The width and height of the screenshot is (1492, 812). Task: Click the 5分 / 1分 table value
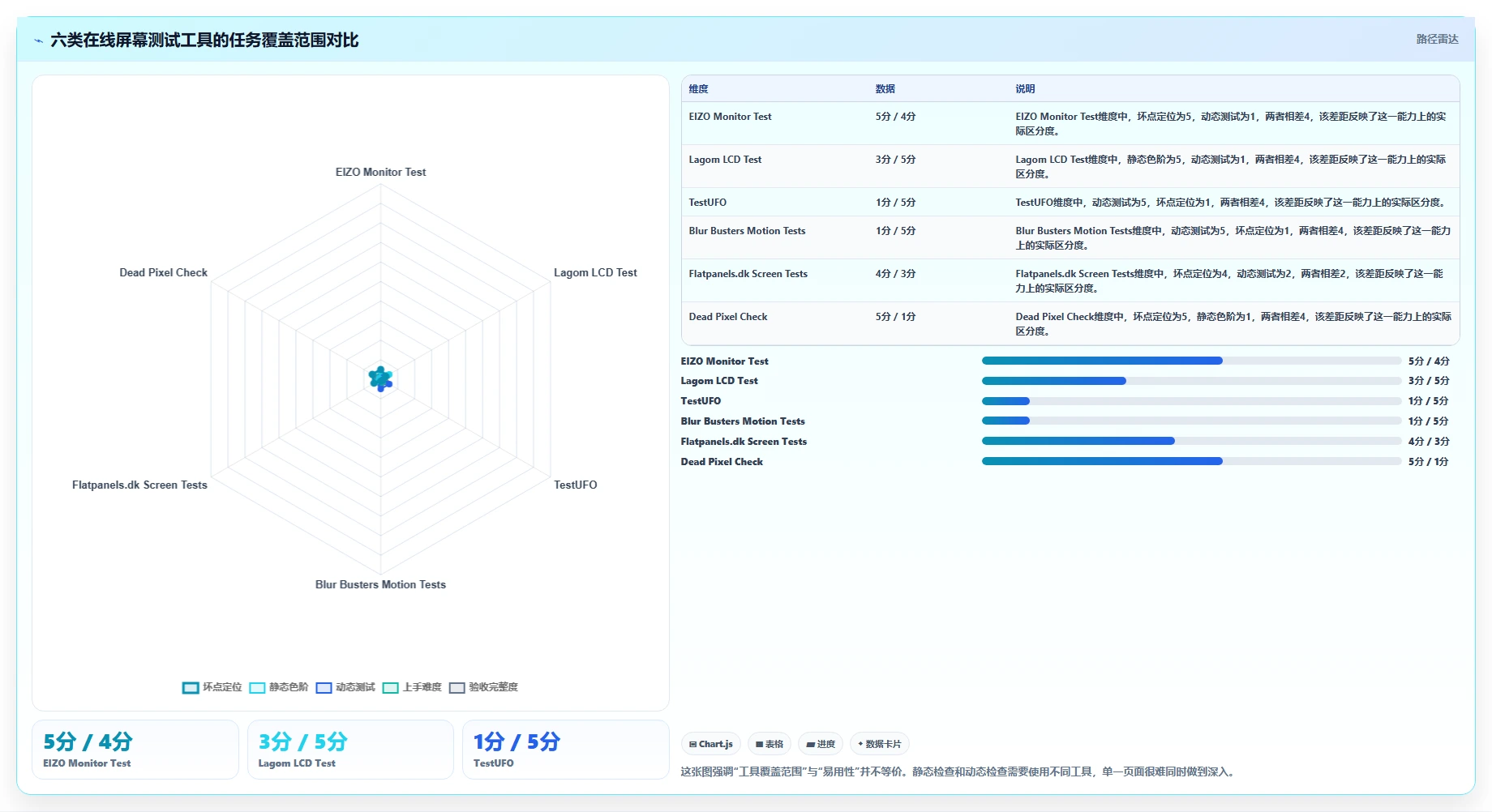click(896, 317)
